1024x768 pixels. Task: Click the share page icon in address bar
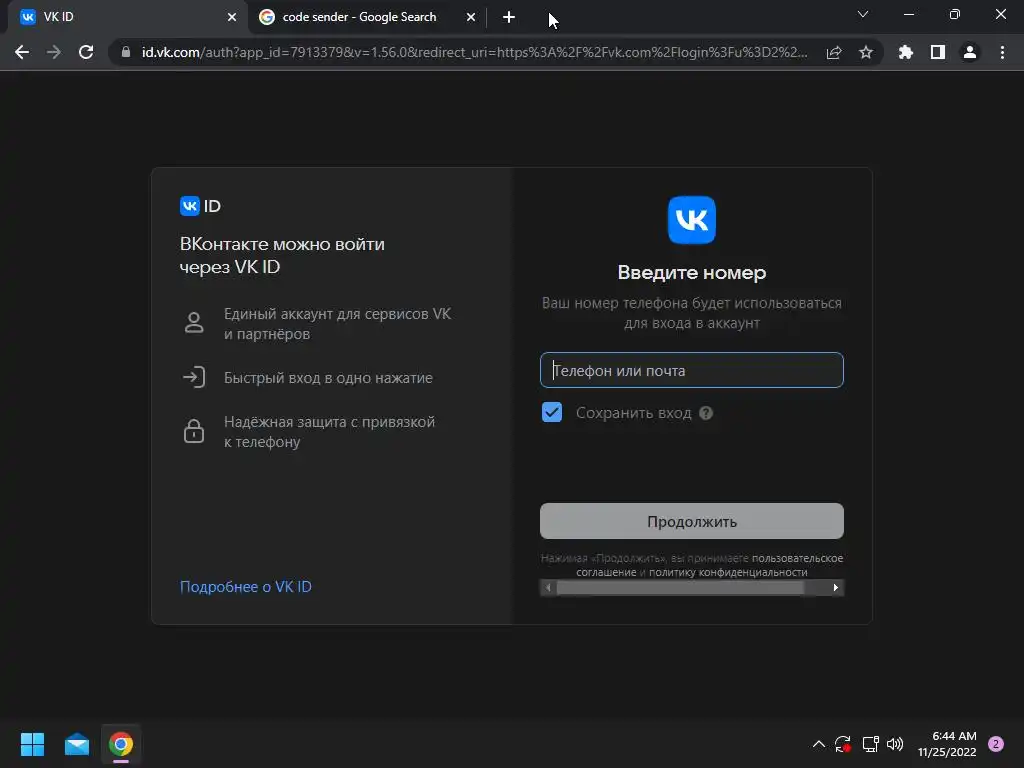point(833,52)
